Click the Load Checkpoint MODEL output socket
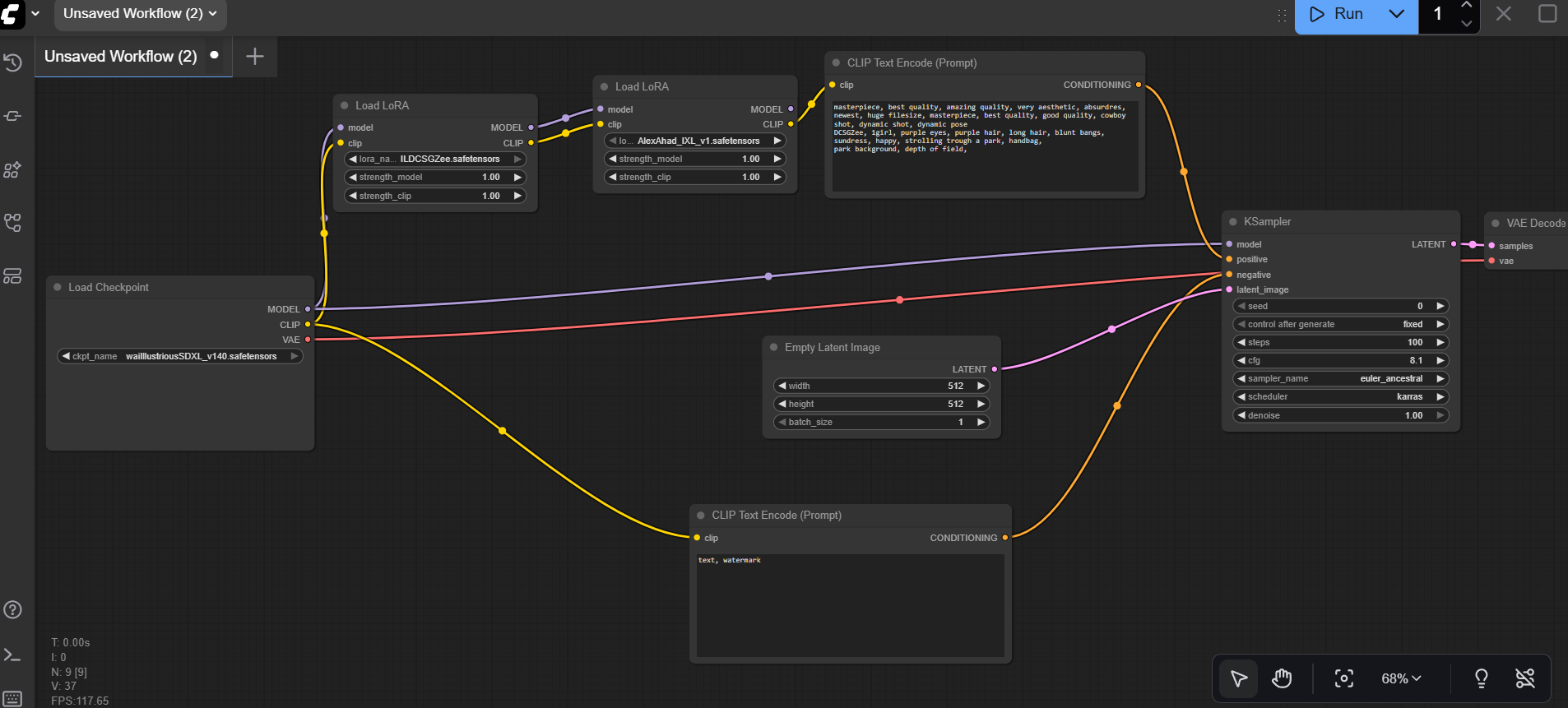The height and width of the screenshot is (708, 1568). 308,309
